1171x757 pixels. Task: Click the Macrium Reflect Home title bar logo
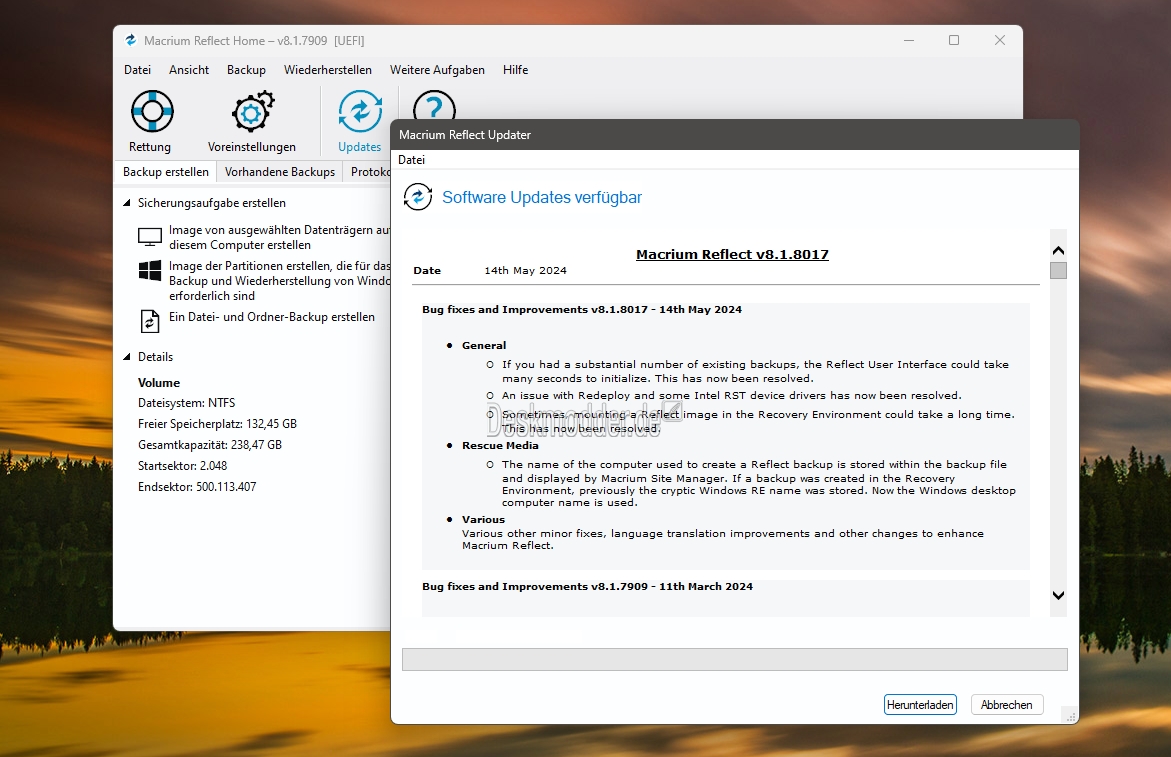tap(131, 40)
